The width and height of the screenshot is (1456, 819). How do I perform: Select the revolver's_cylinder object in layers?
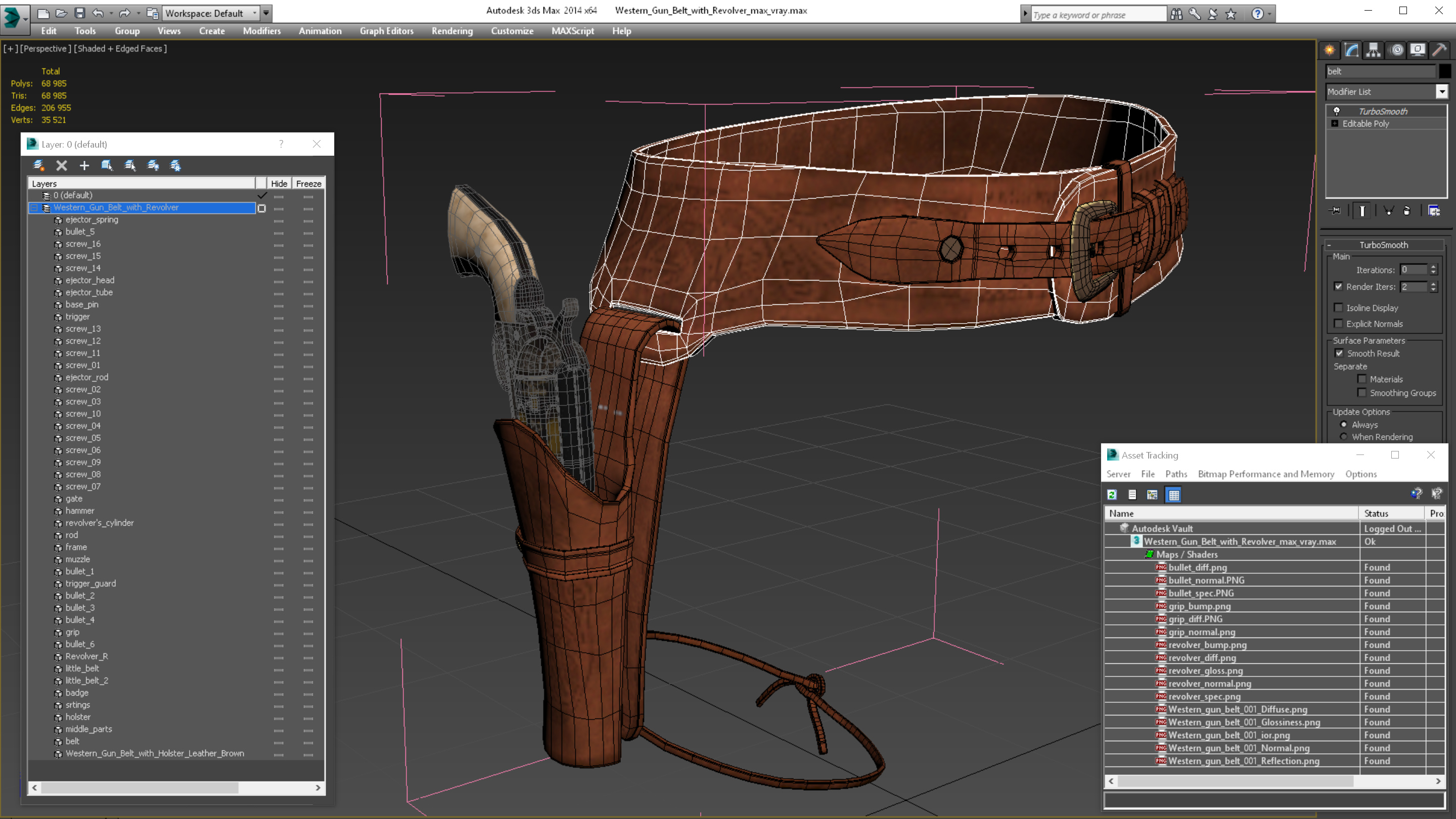pos(100,523)
